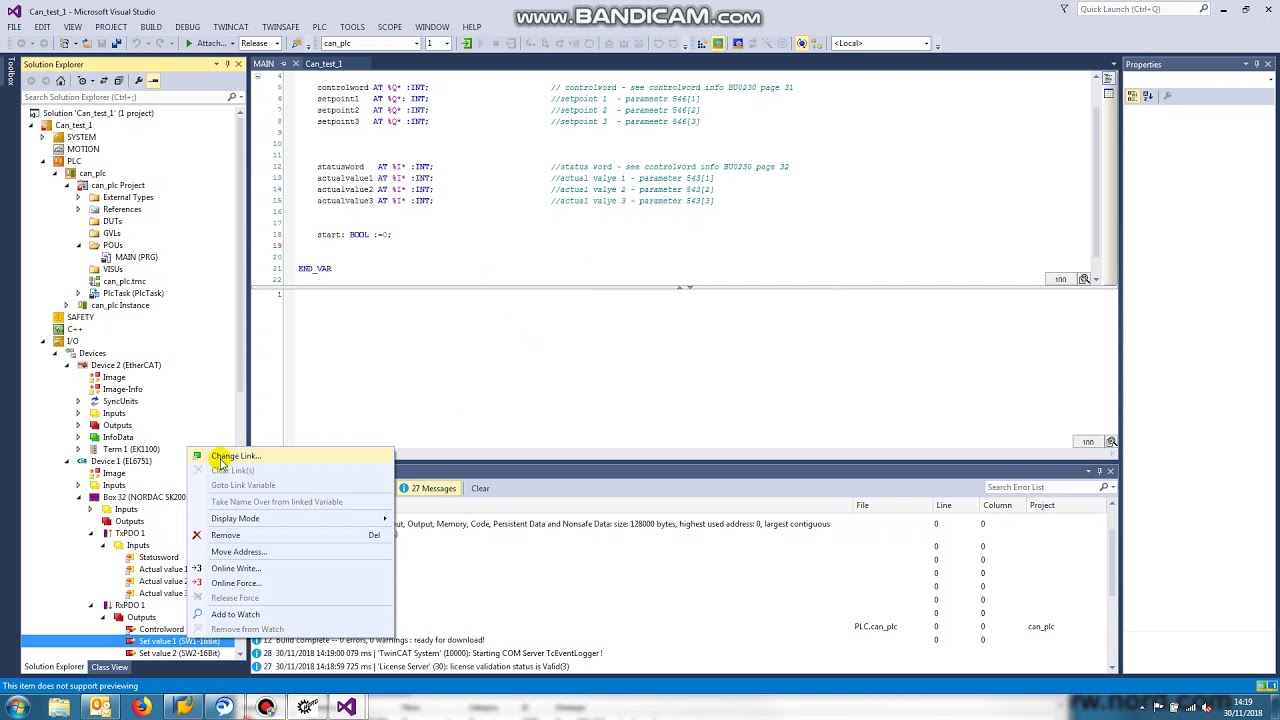The image size is (1280, 720).
Task: Click zoom magnifier icon in declaration editor
Action: coord(1084,279)
